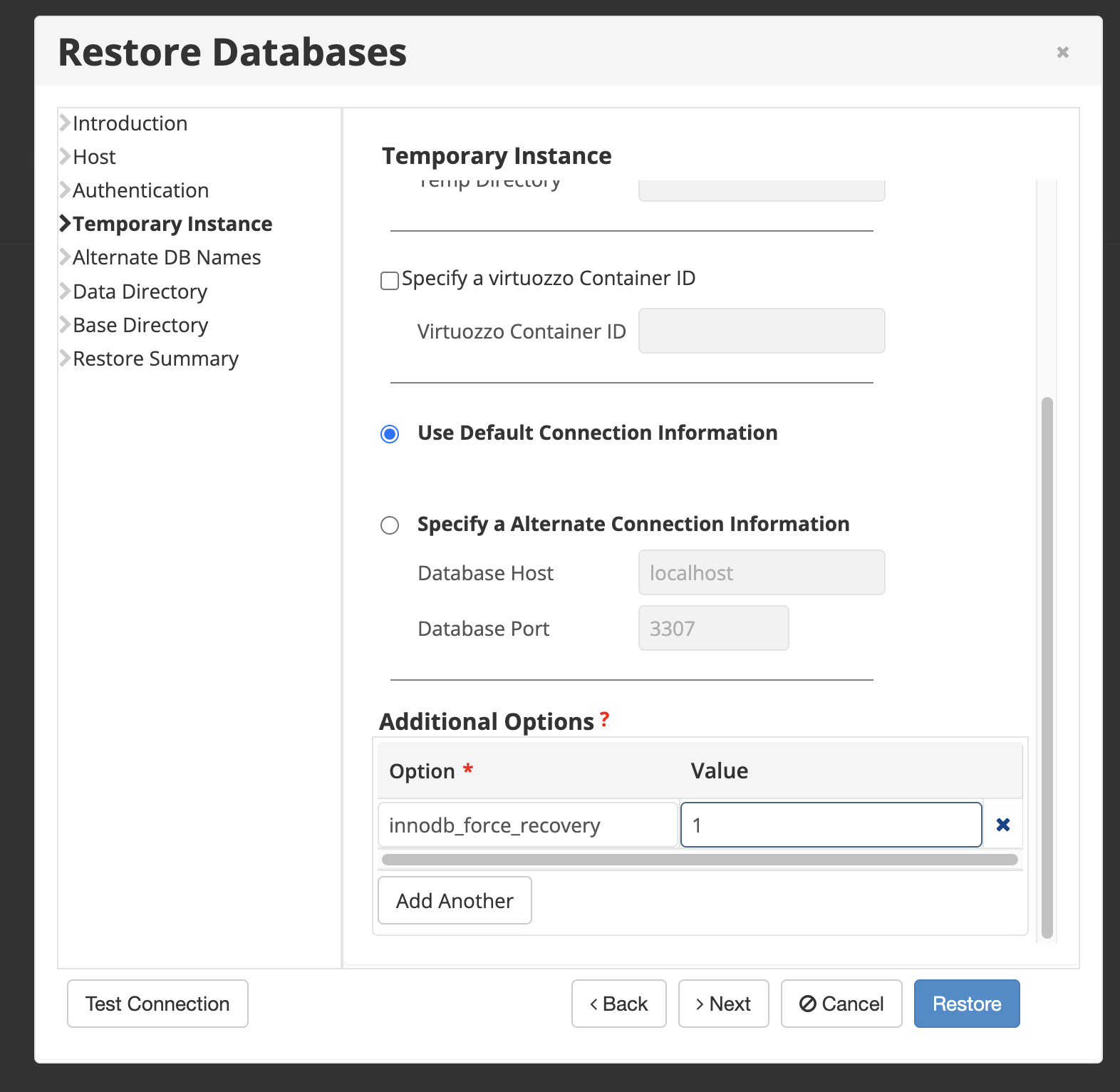Switch to the Base Directory step
1120x1092 pixels.
(x=140, y=325)
